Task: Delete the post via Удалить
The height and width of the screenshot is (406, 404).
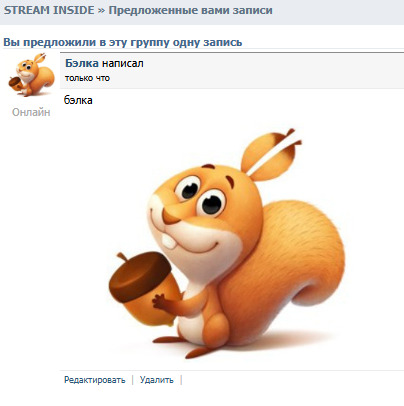Action: pos(157,380)
